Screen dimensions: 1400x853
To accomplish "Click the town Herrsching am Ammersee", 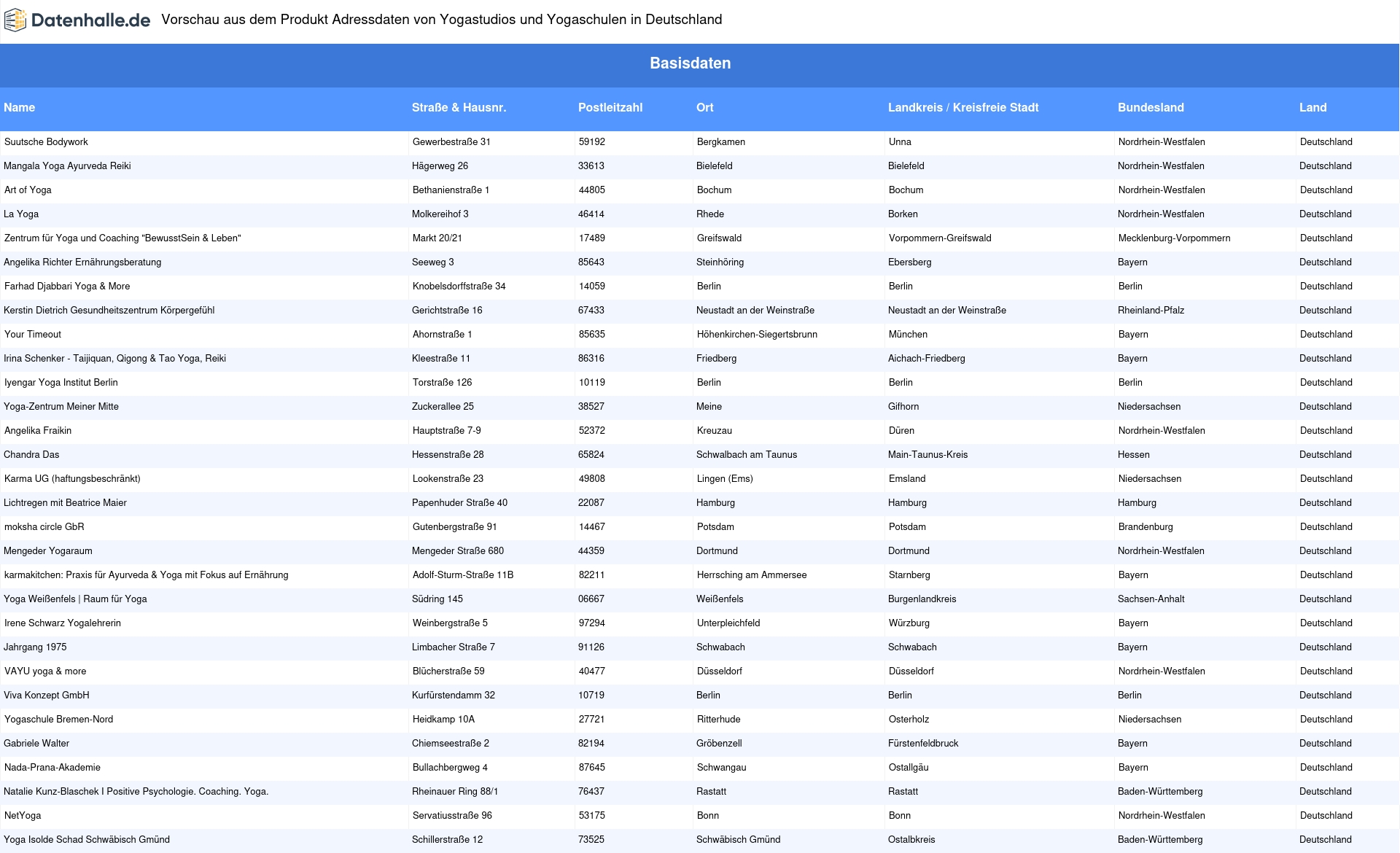I will click(x=752, y=574).
